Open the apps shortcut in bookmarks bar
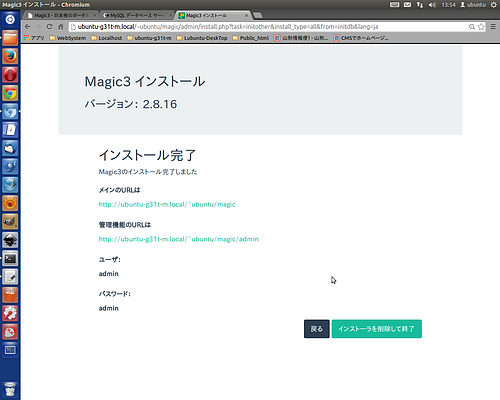Image resolution: width=500 pixels, height=400 pixels. click(x=34, y=38)
